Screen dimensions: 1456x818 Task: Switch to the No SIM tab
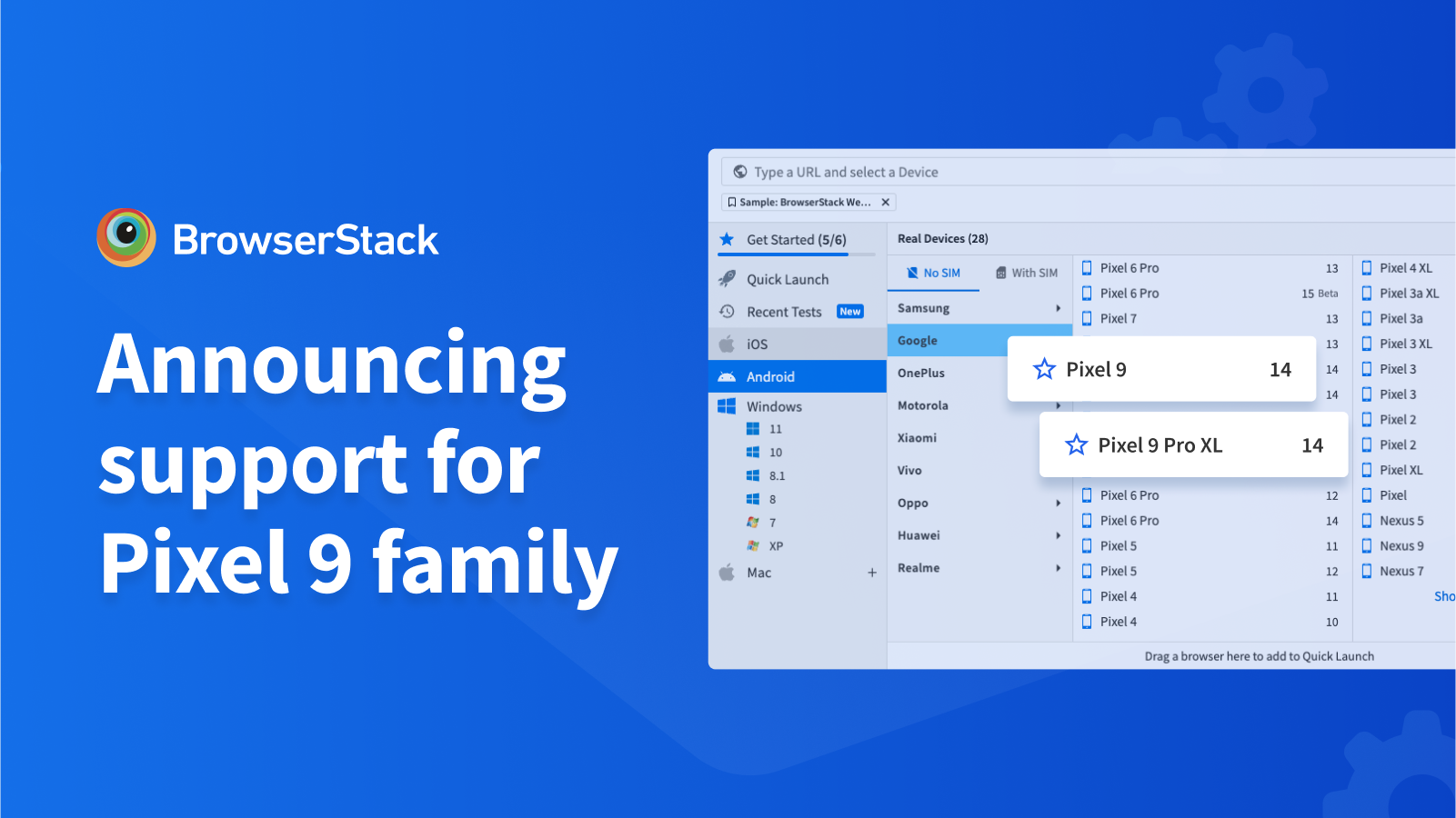click(x=934, y=273)
